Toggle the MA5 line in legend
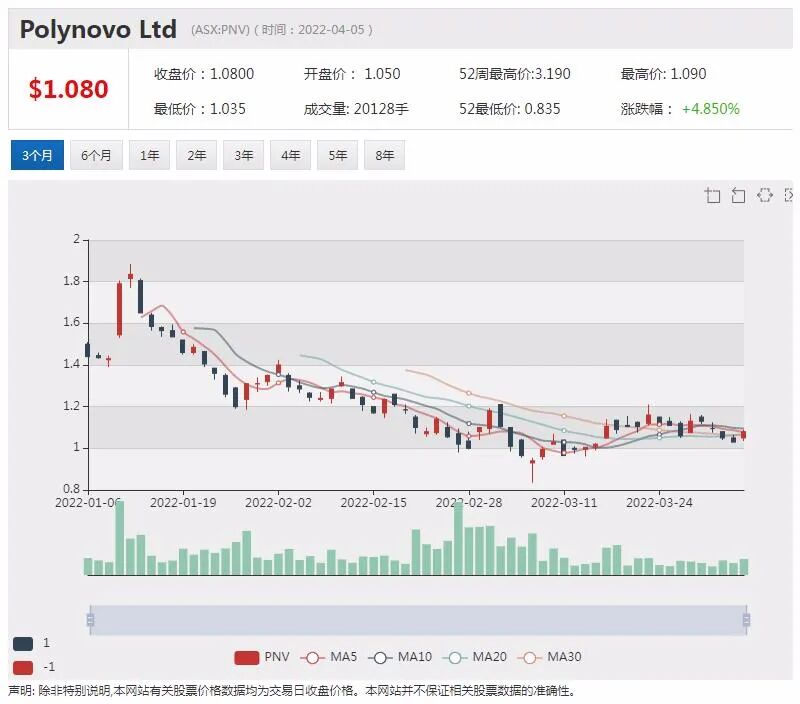Screen dimensions: 800x704 [329, 657]
